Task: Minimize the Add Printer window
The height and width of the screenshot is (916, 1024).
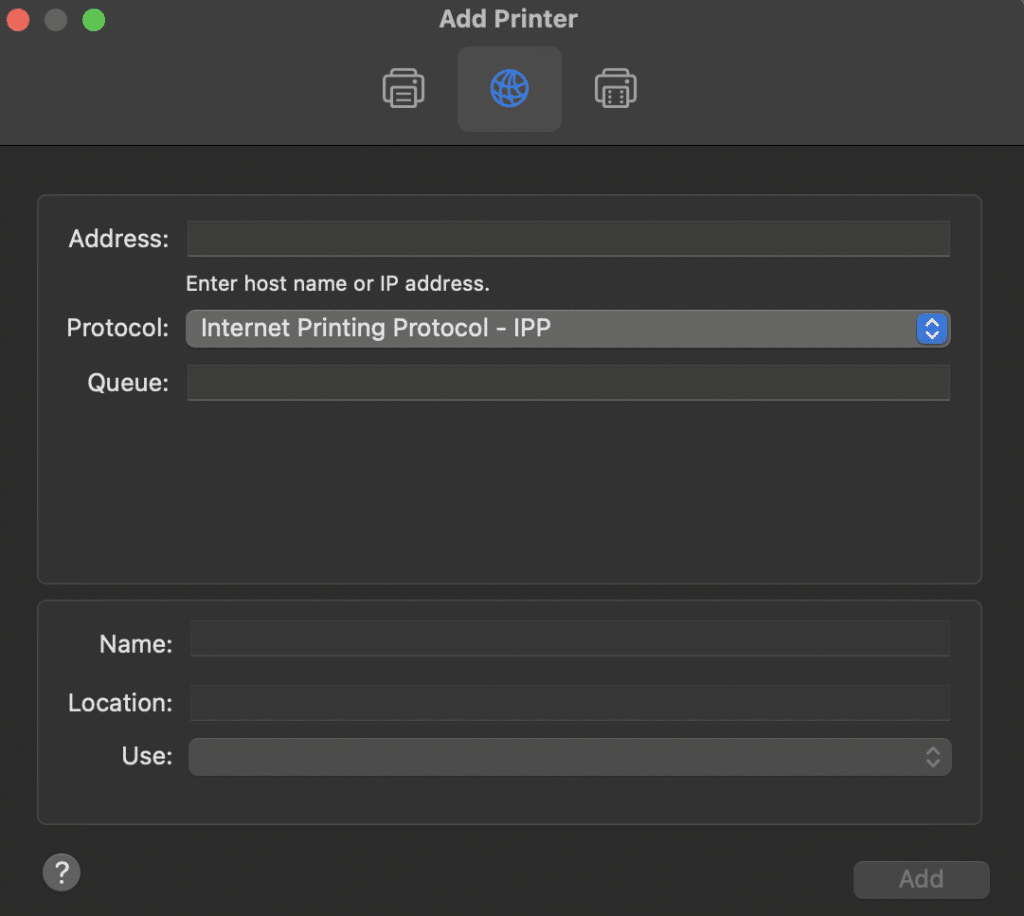Action: 56,19
